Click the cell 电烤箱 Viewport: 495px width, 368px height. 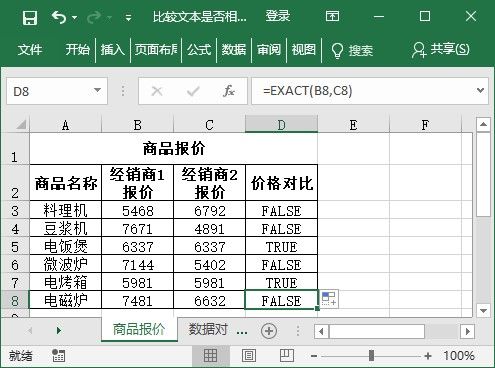(x=66, y=282)
